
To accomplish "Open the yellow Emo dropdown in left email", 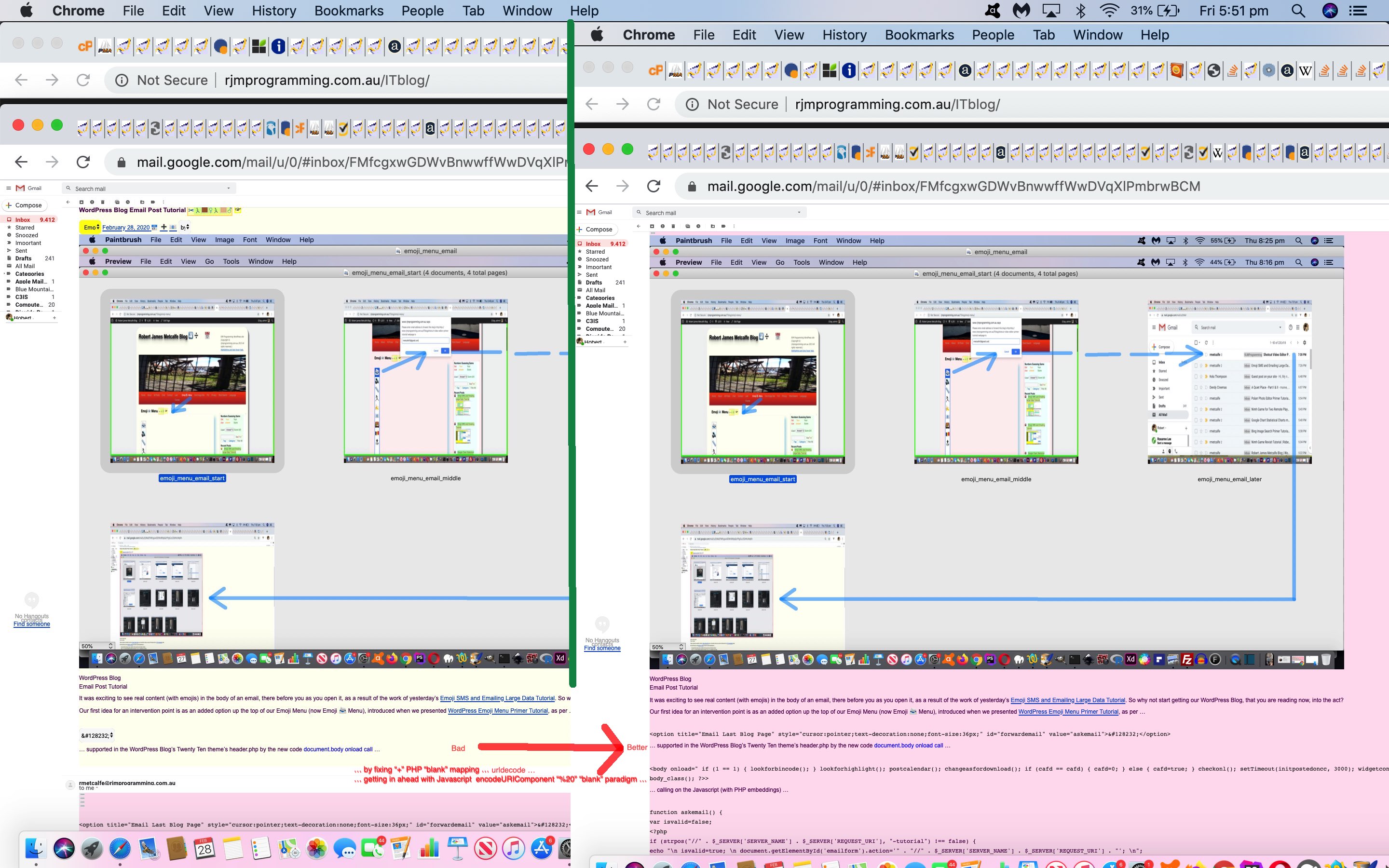I will coord(90,227).
